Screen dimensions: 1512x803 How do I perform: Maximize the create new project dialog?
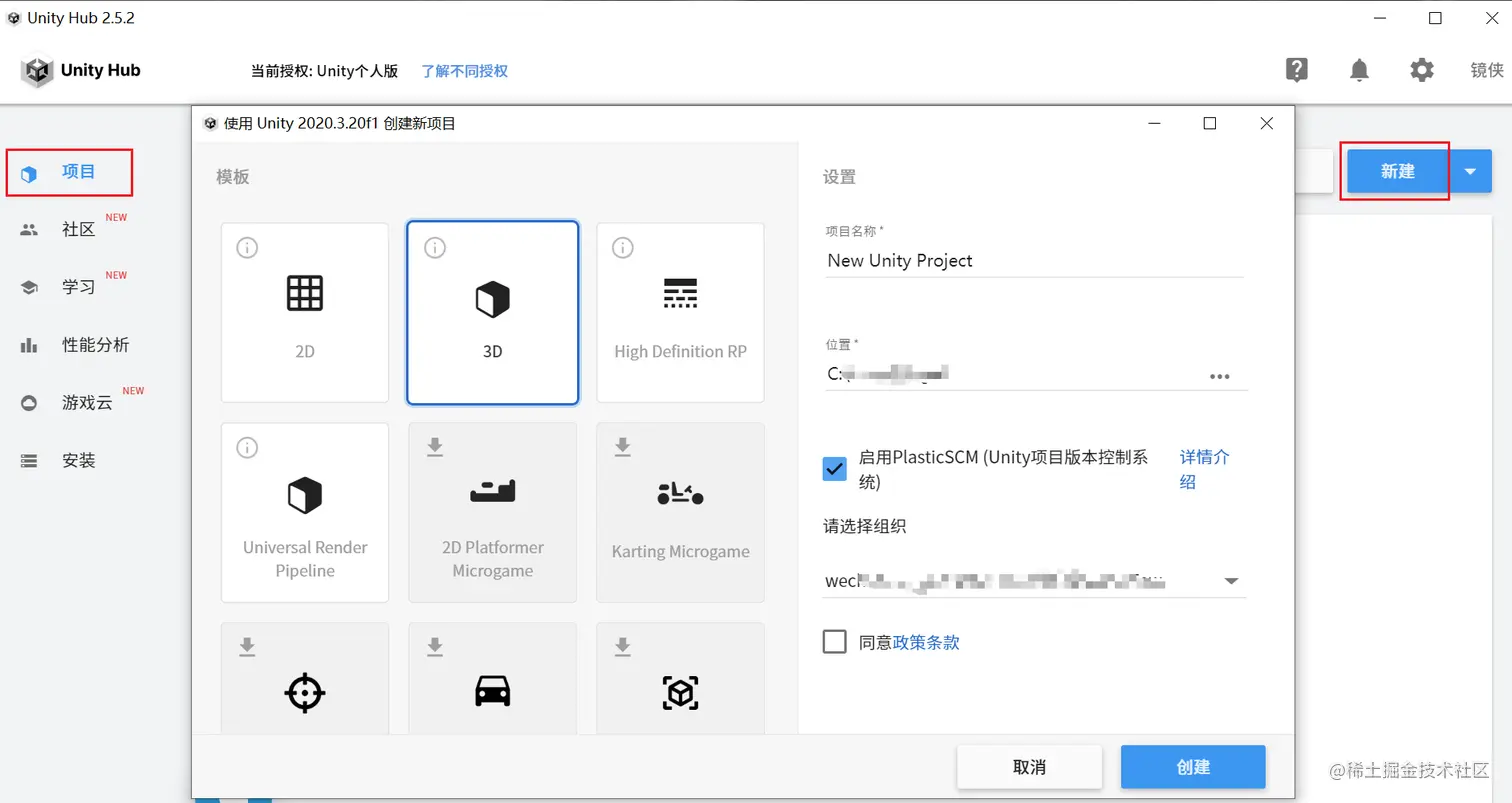pyautogui.click(x=1209, y=123)
